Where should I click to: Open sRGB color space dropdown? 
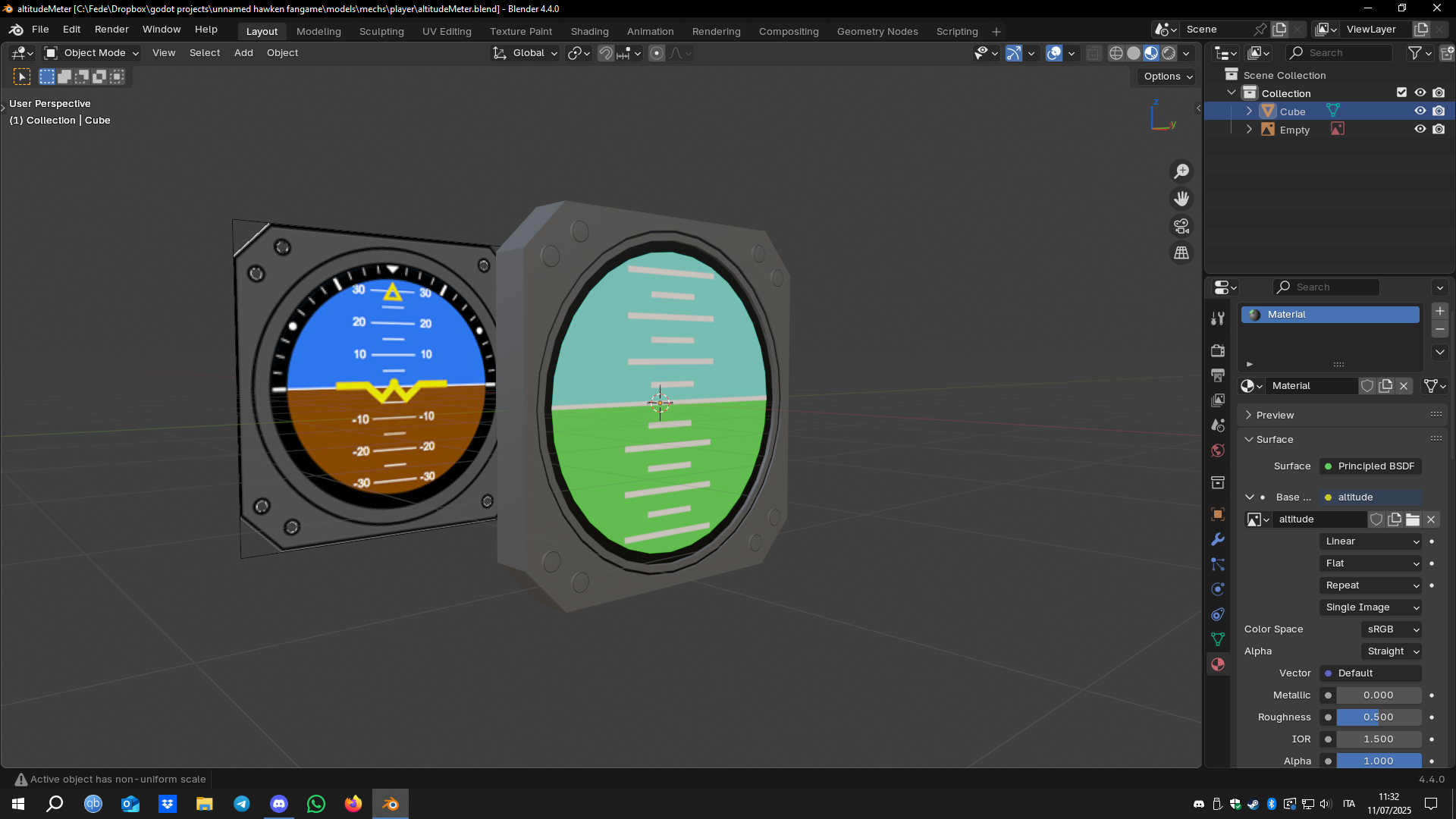[x=1392, y=629]
